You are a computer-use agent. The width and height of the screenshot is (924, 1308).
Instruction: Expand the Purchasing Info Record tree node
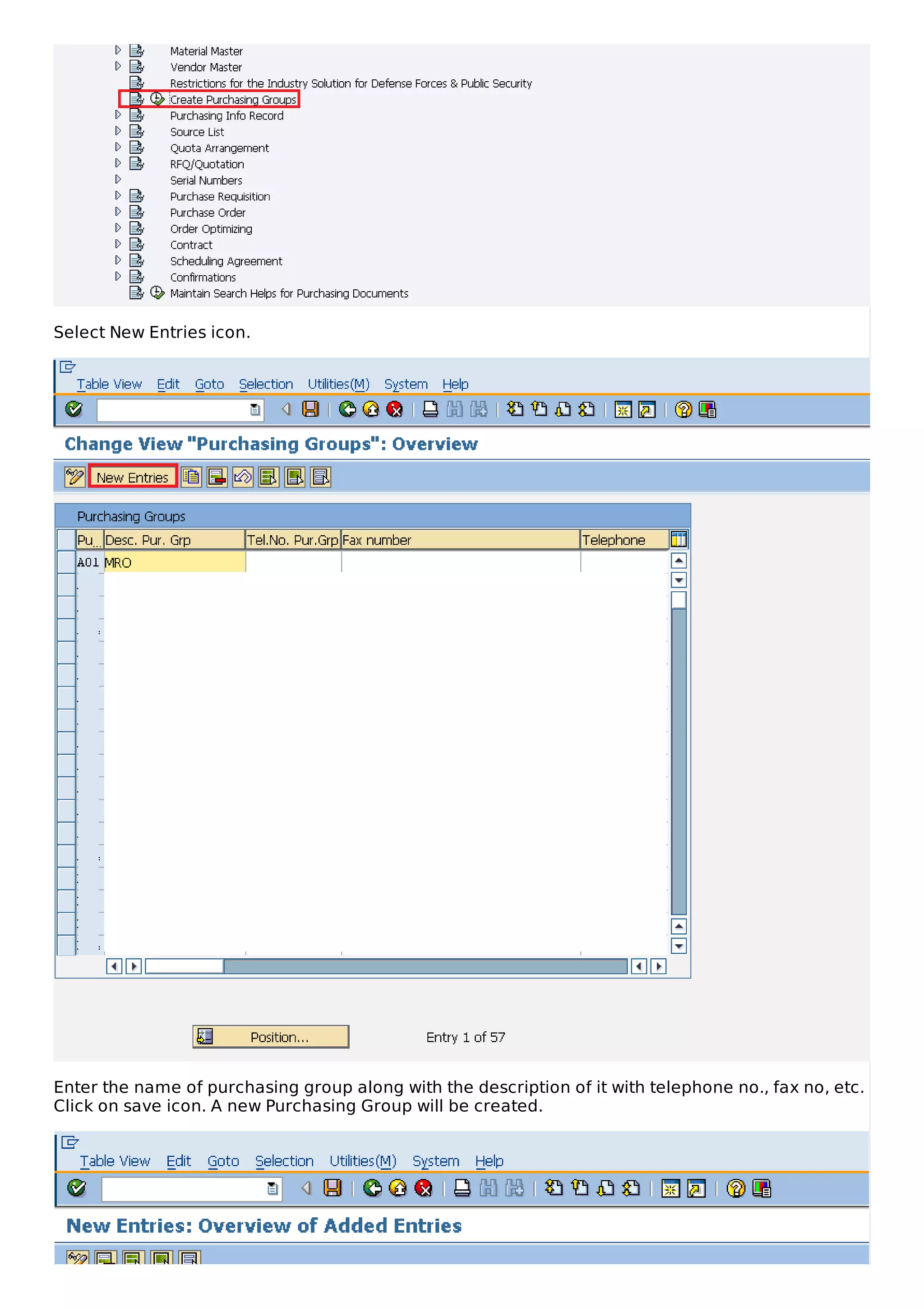(x=118, y=115)
